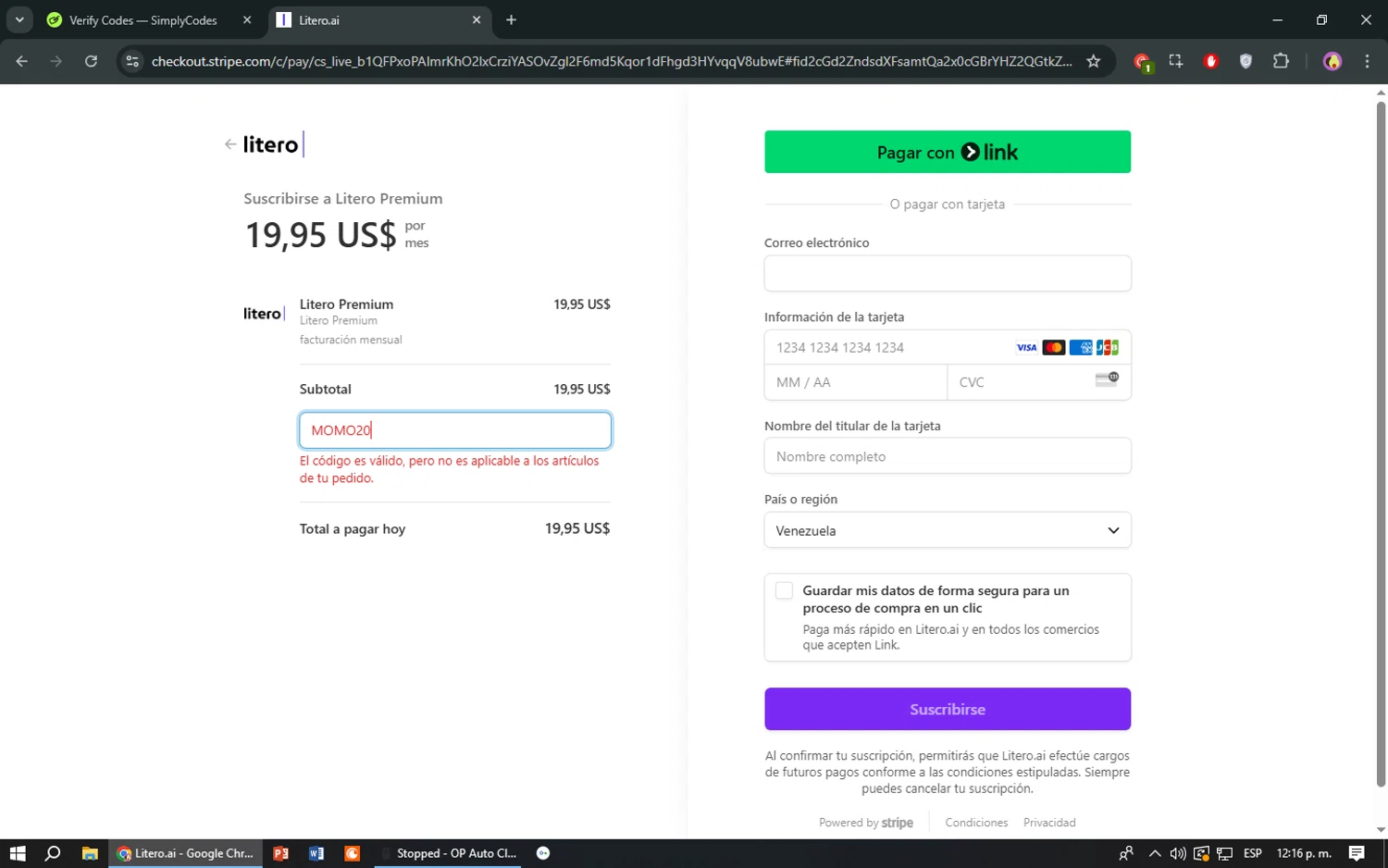Image resolution: width=1388 pixels, height=868 pixels.
Task: Open PowerPoint from the taskbar
Action: (281, 853)
